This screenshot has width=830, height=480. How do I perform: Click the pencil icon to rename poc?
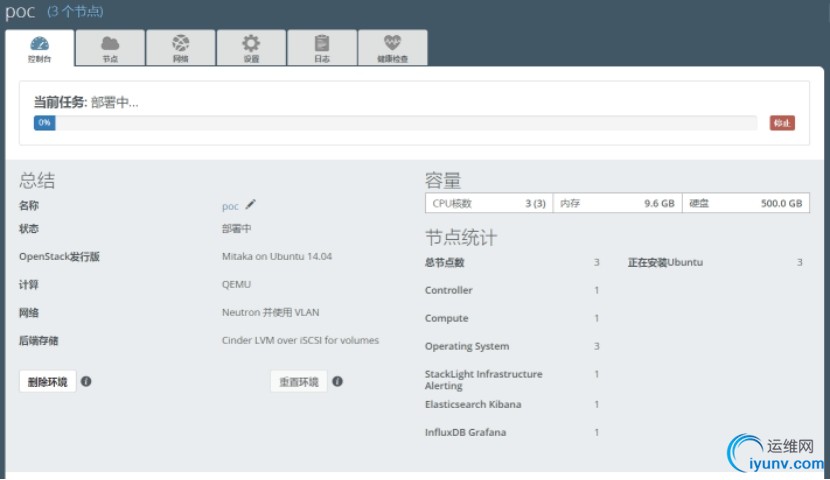[250, 204]
